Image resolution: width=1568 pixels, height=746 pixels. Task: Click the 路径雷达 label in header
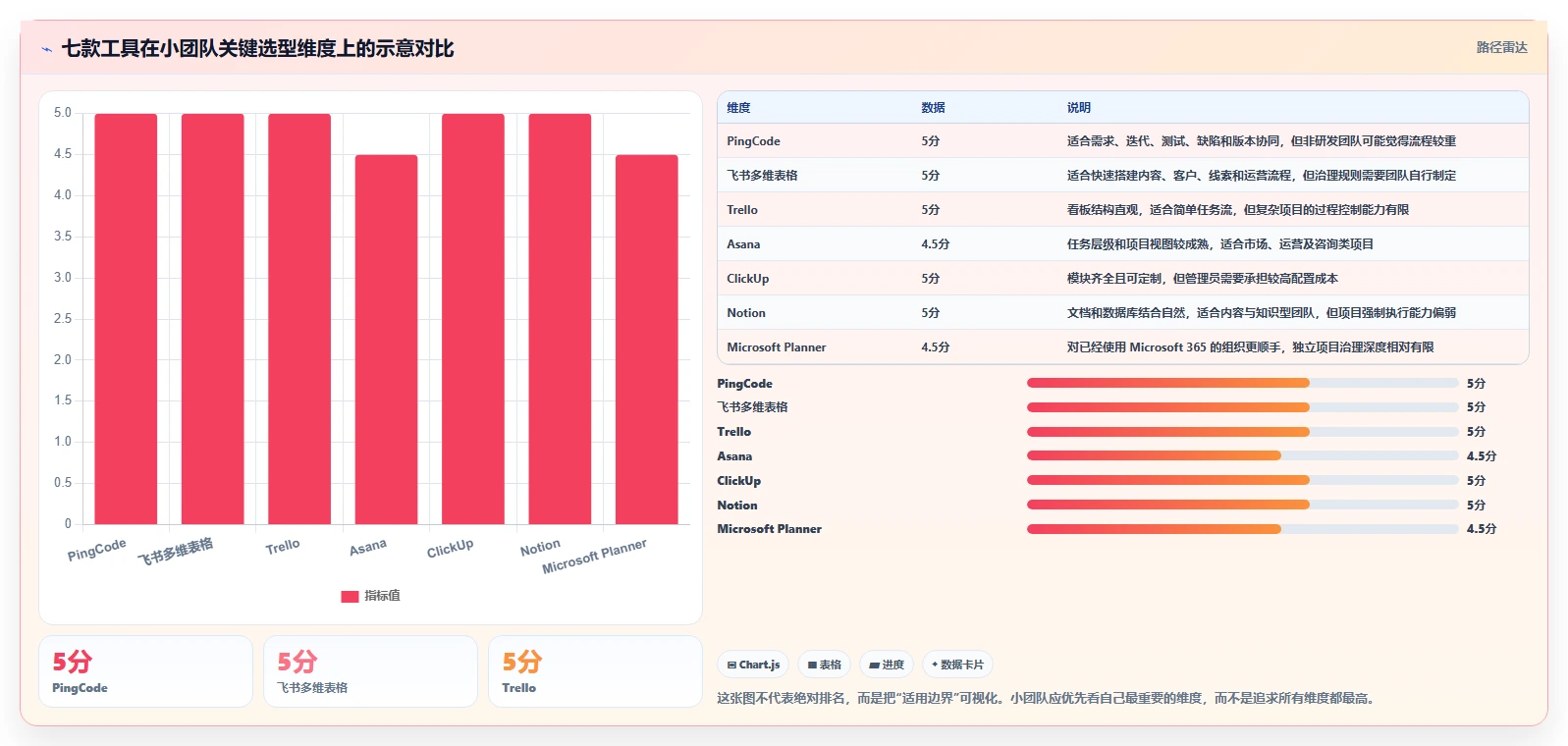click(1501, 47)
